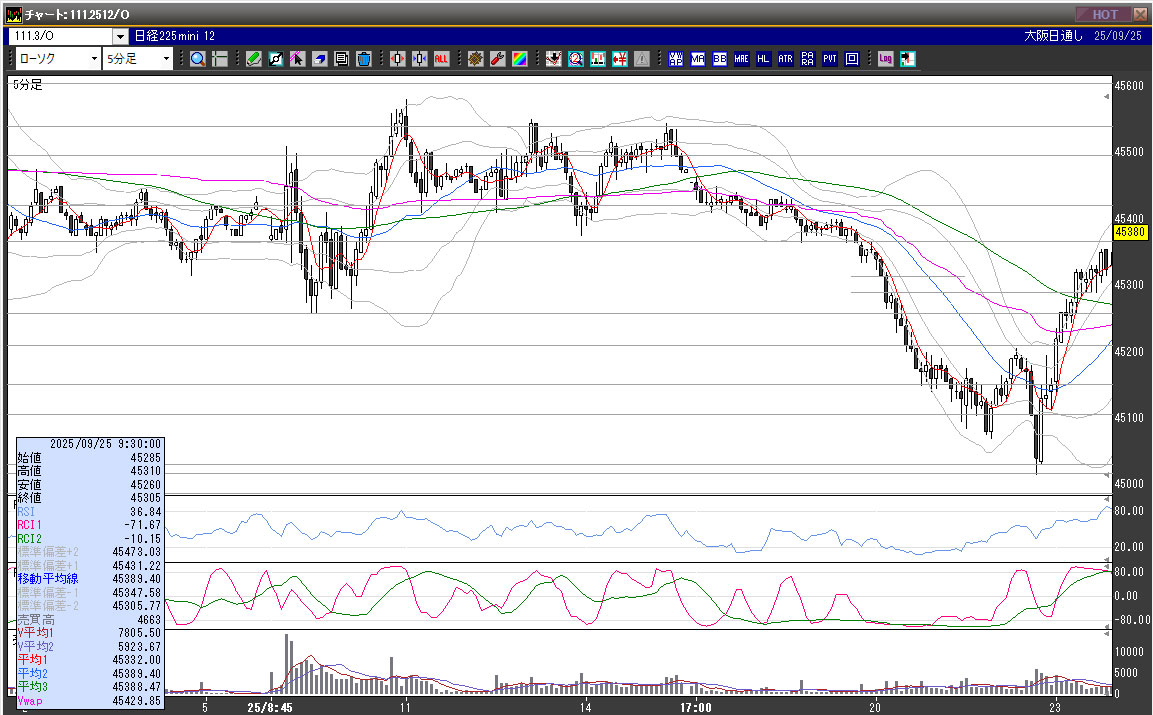
Task: Click the 111.3/O symbol input field
Action: [60, 35]
